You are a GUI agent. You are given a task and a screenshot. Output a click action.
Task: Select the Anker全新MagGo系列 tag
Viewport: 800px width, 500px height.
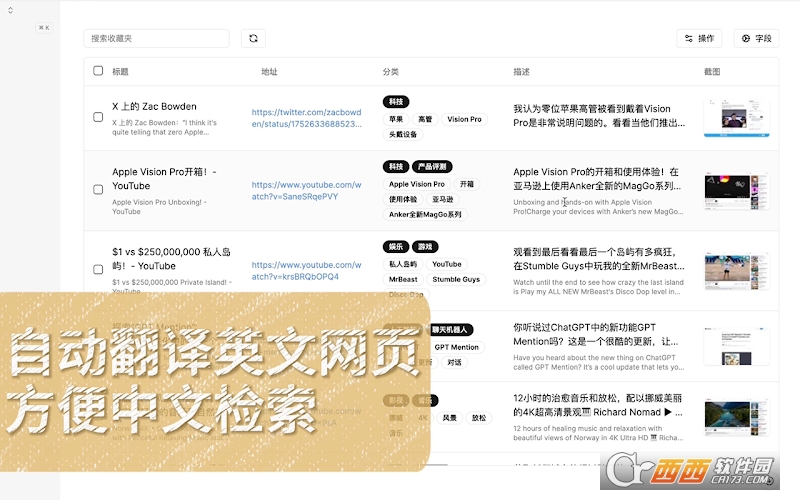(x=425, y=214)
